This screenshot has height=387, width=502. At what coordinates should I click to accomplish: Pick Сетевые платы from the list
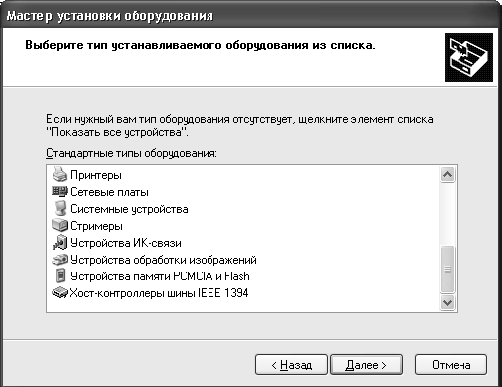pos(109,192)
